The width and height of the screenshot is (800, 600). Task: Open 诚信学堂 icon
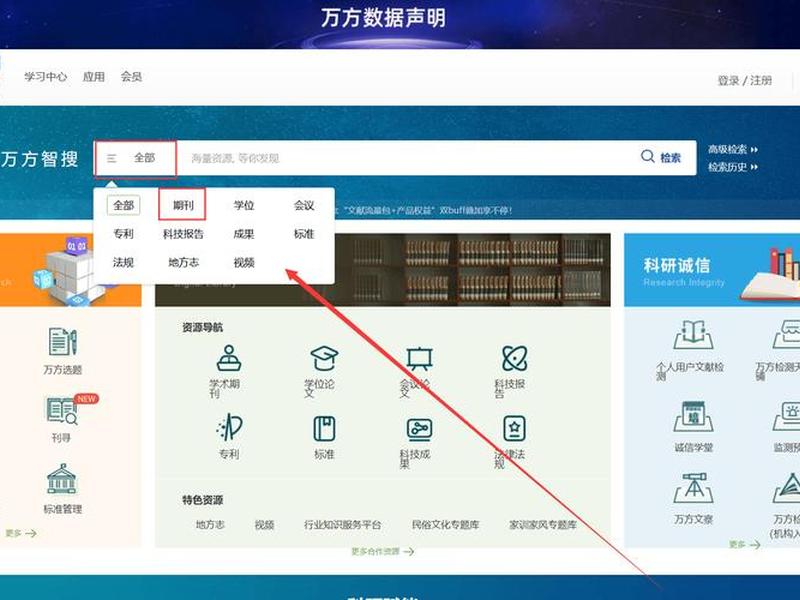[x=693, y=416]
